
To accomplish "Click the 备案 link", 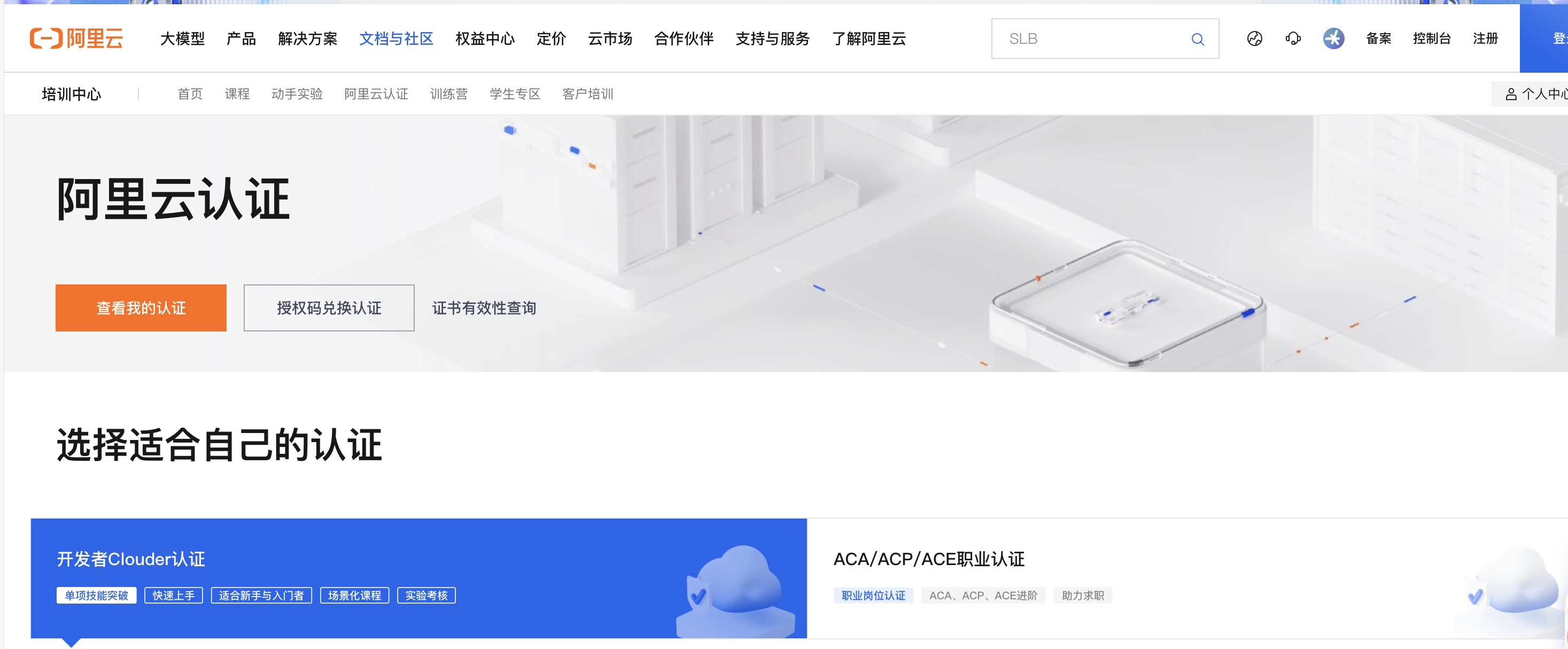I will click(1379, 39).
